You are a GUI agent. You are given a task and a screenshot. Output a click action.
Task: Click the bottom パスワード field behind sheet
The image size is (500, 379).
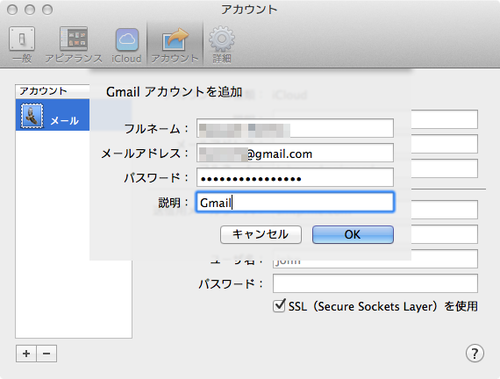(x=375, y=283)
